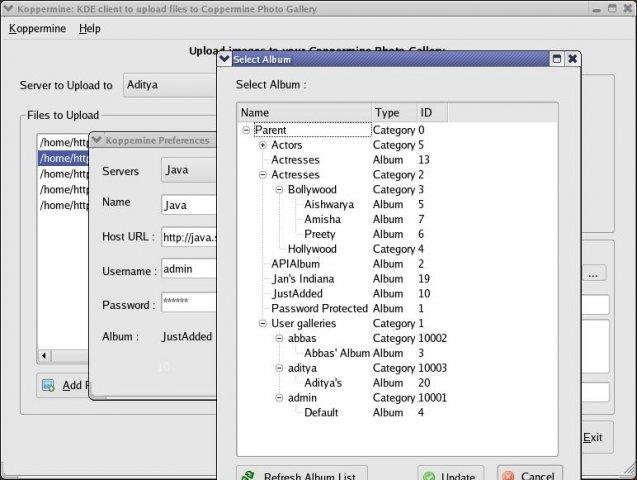
Task: Click the ID 10003 cell of aditya
Action: [x=432, y=368]
